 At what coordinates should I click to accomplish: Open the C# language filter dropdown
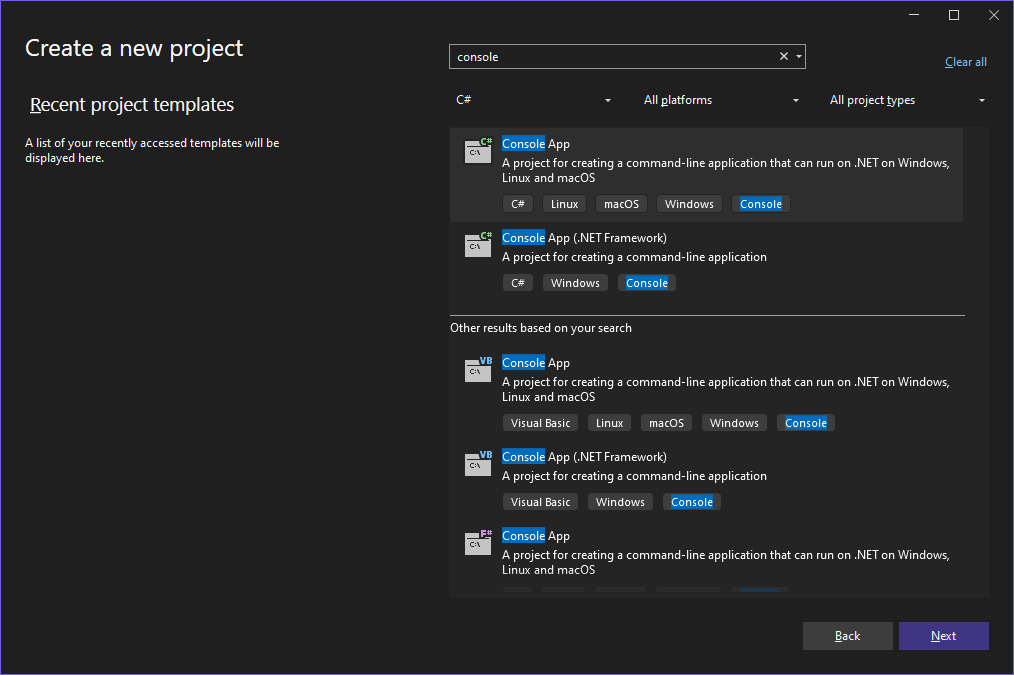pos(534,100)
